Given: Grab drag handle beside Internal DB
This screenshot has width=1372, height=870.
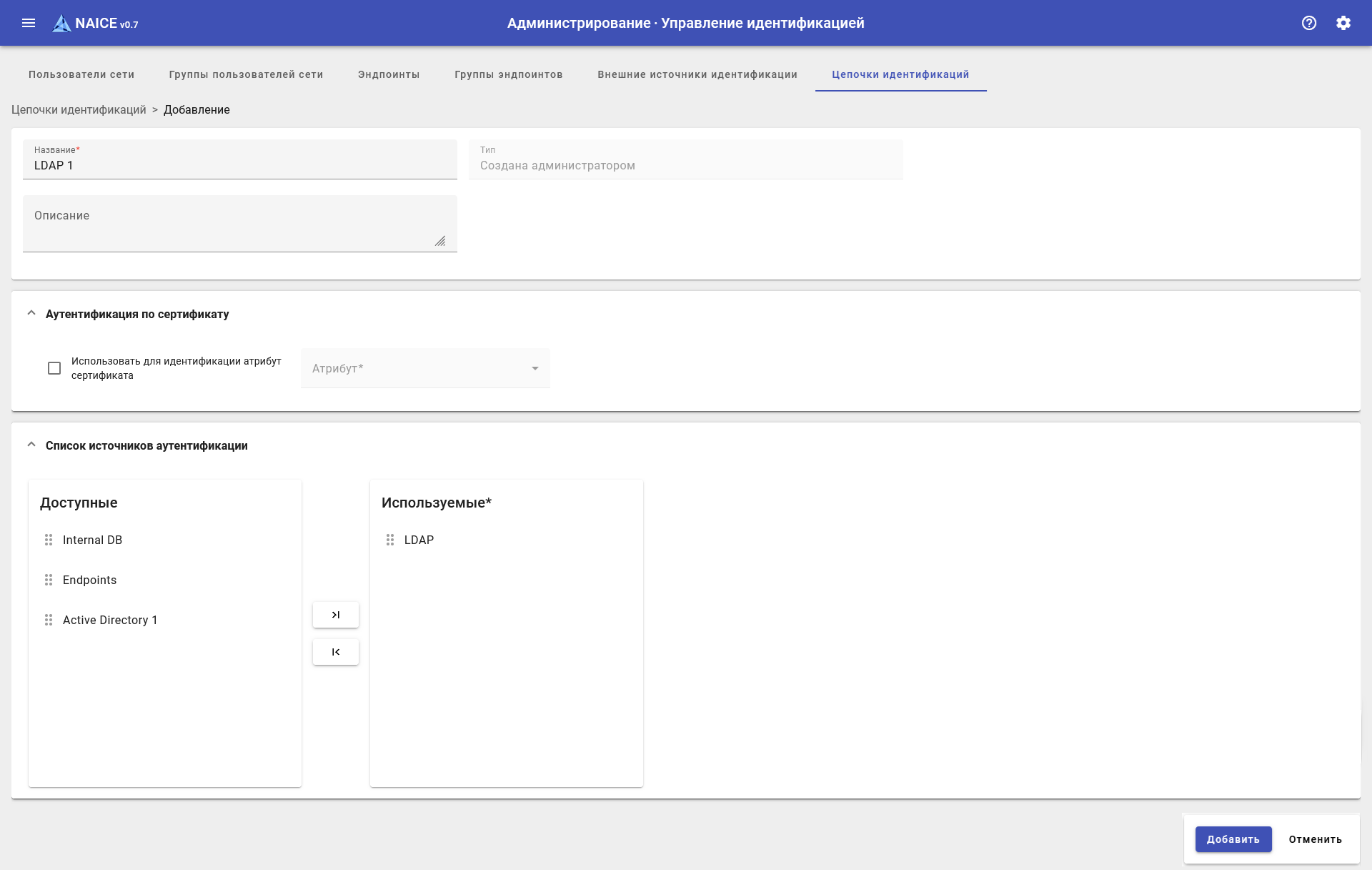Looking at the screenshot, I should pyautogui.click(x=49, y=540).
